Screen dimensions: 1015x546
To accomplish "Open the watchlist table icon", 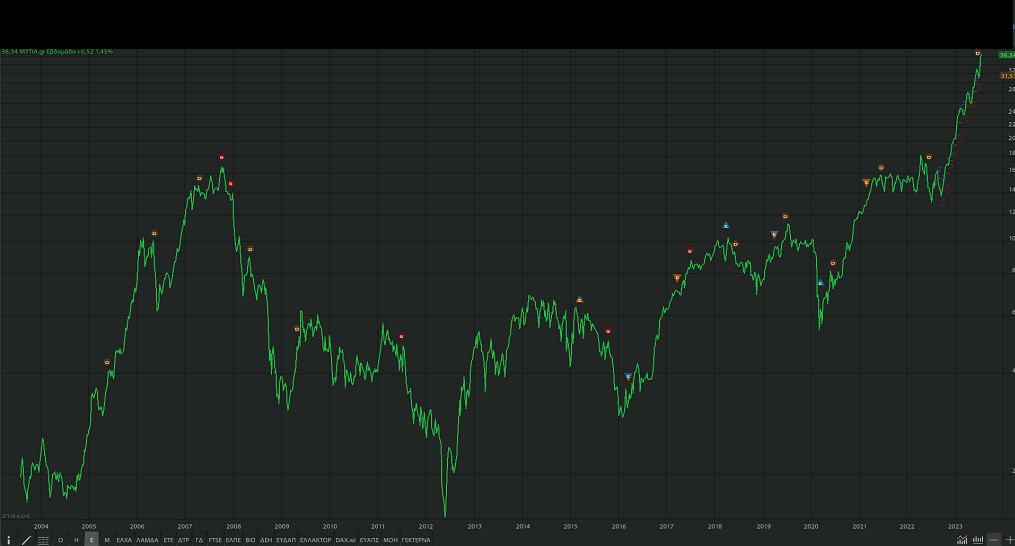I will (43, 540).
